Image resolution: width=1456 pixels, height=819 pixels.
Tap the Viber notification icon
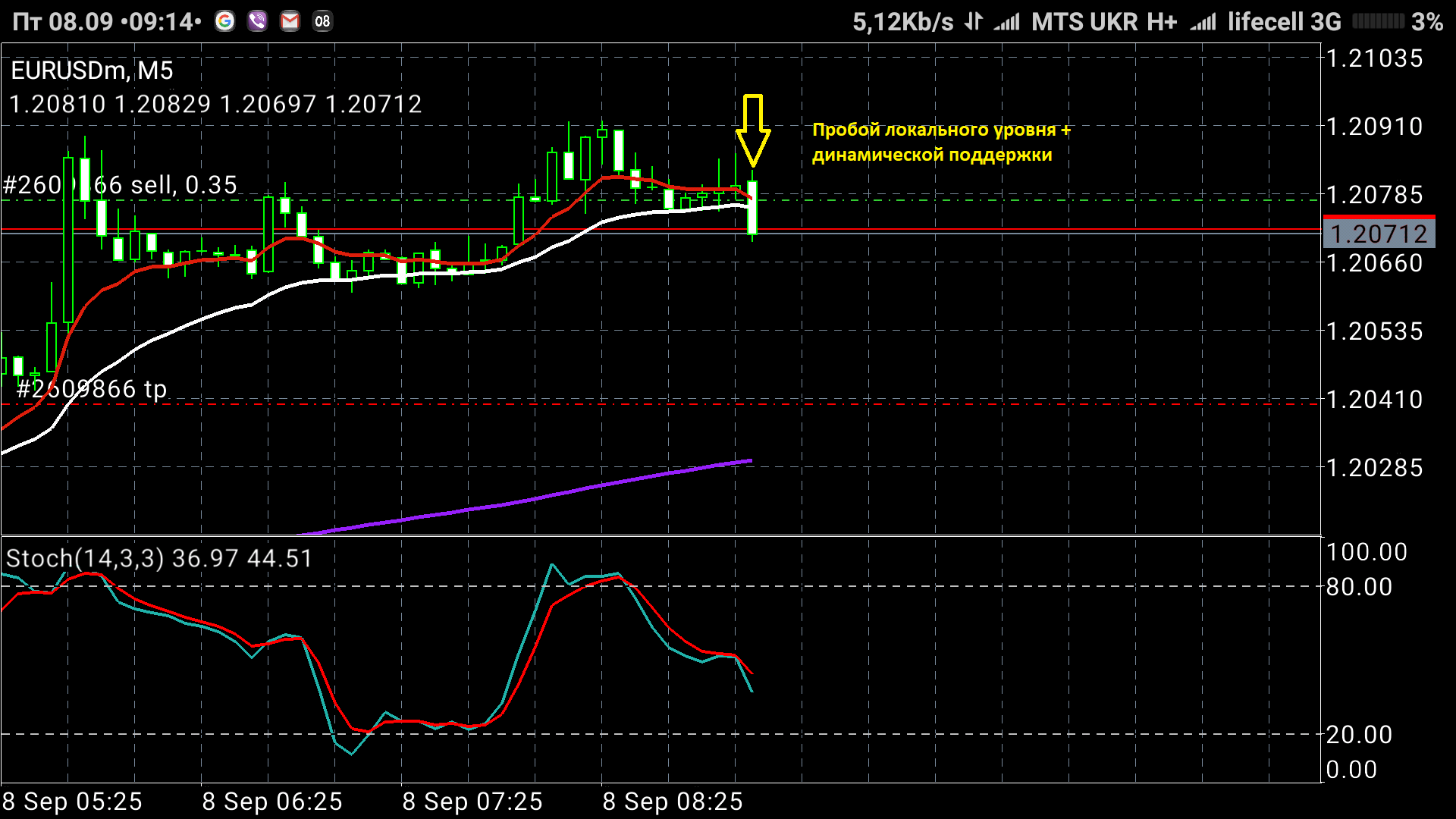[258, 21]
